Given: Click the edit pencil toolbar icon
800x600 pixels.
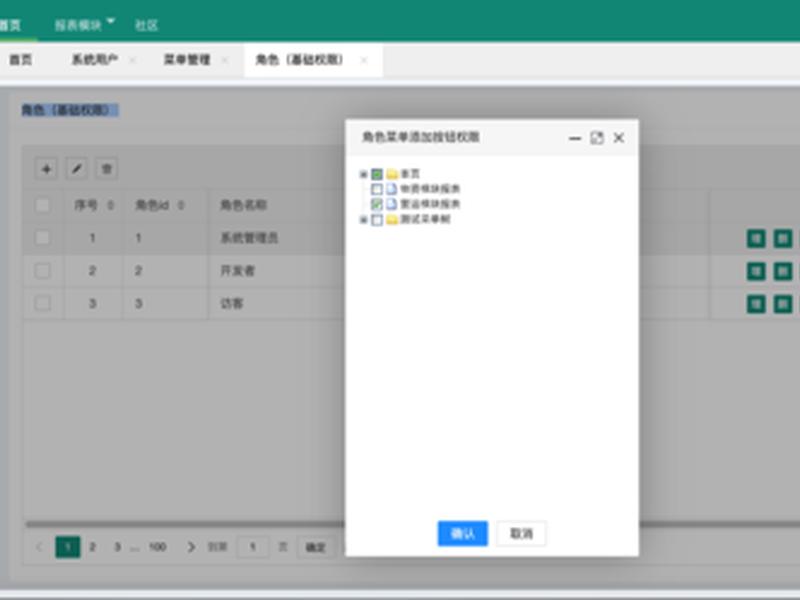Looking at the screenshot, I should pyautogui.click(x=77, y=169).
